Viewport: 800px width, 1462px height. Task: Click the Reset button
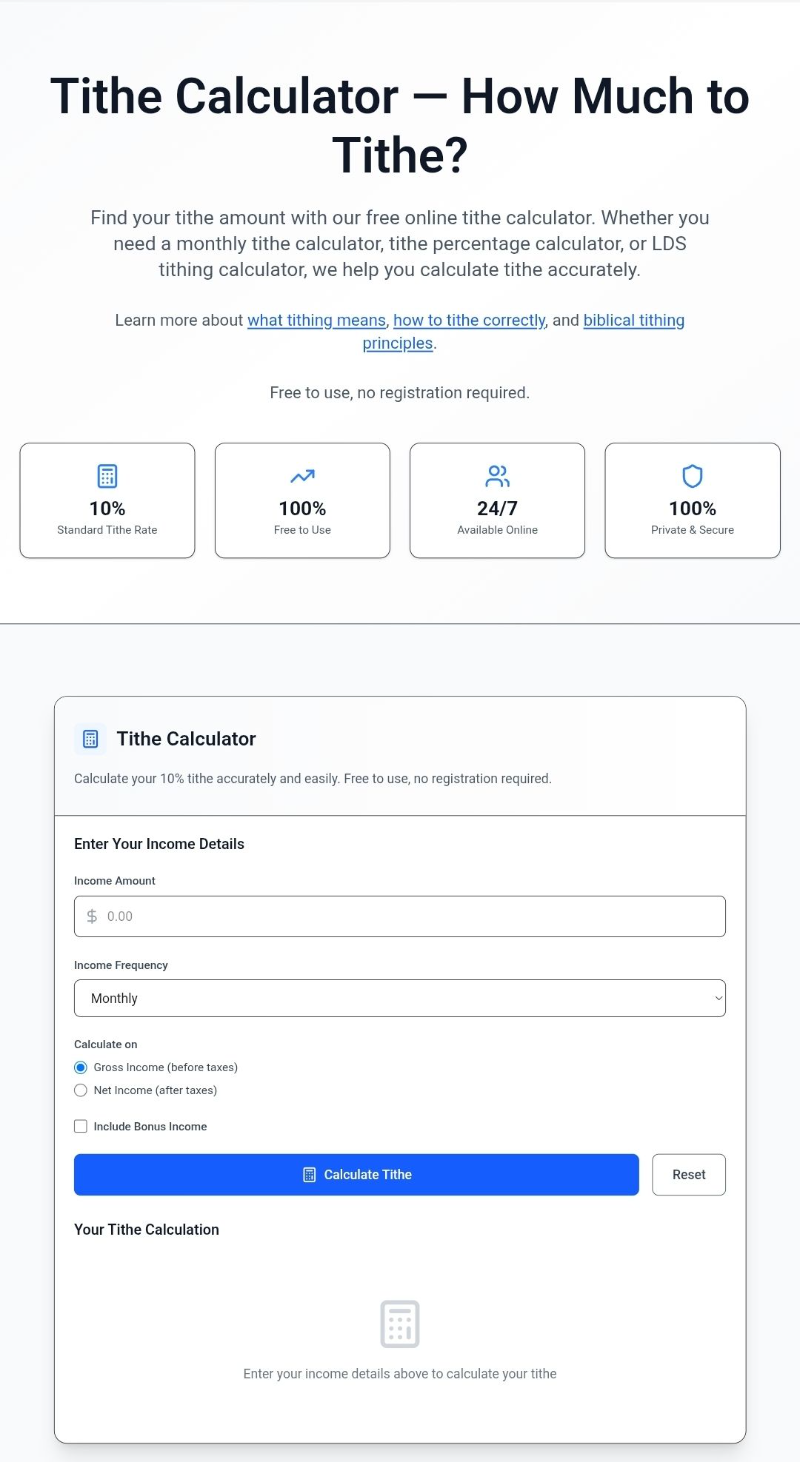tap(688, 1175)
